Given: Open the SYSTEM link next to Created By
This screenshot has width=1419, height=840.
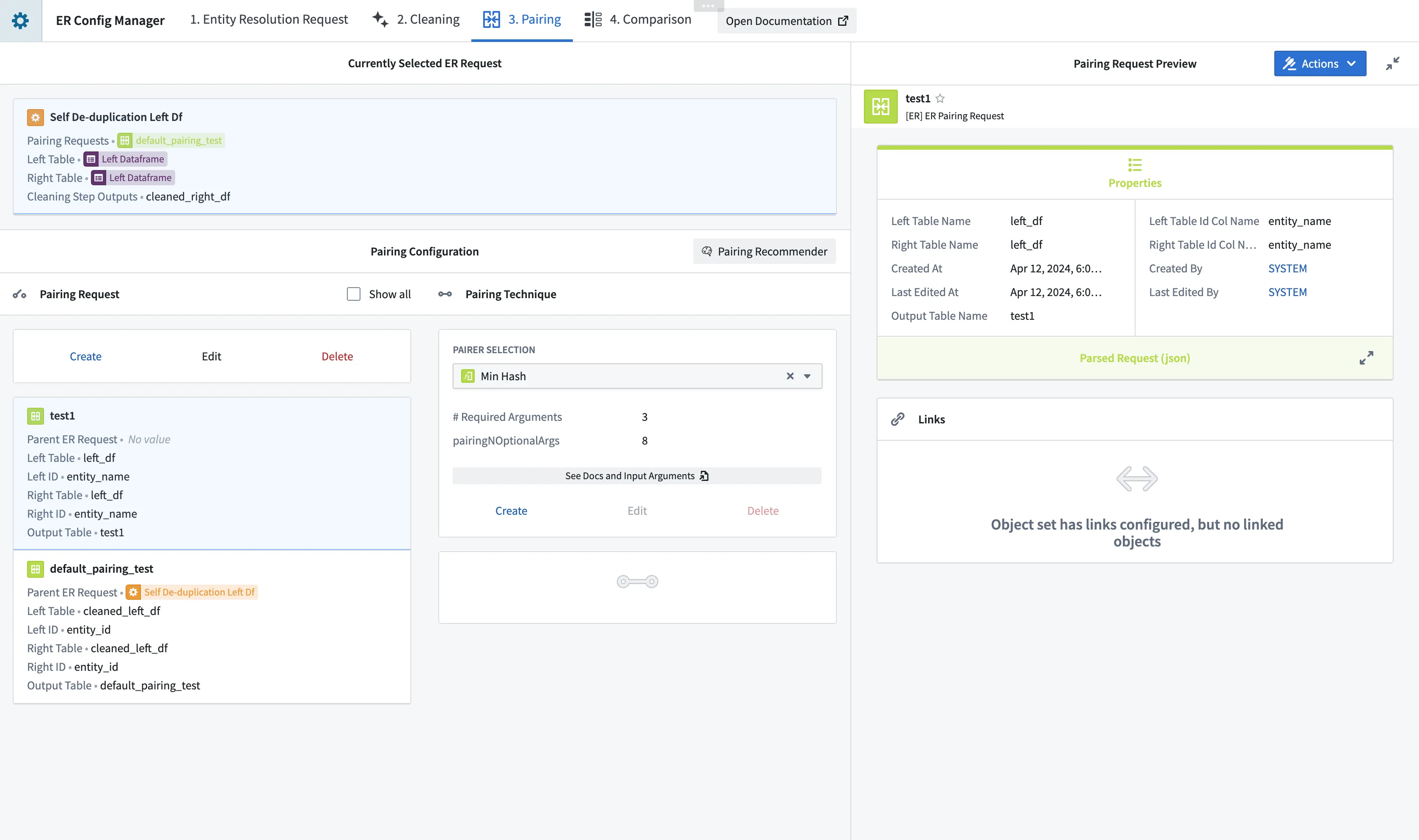Looking at the screenshot, I should point(1287,269).
